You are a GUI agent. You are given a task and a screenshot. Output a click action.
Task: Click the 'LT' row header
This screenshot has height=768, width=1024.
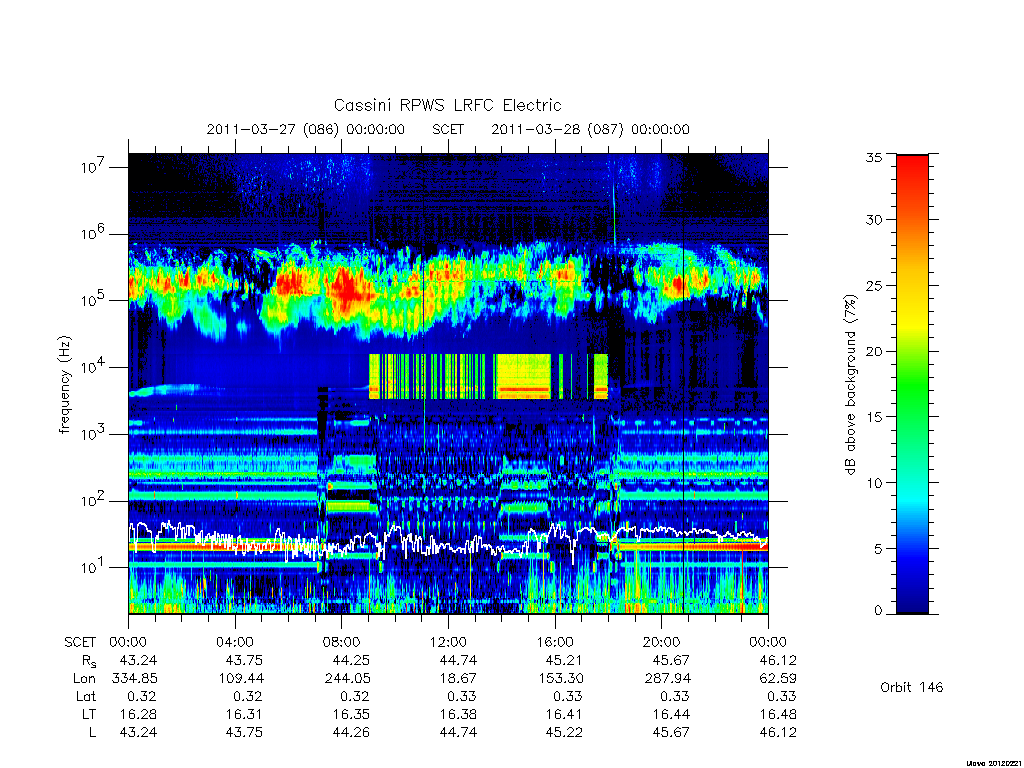(x=89, y=714)
